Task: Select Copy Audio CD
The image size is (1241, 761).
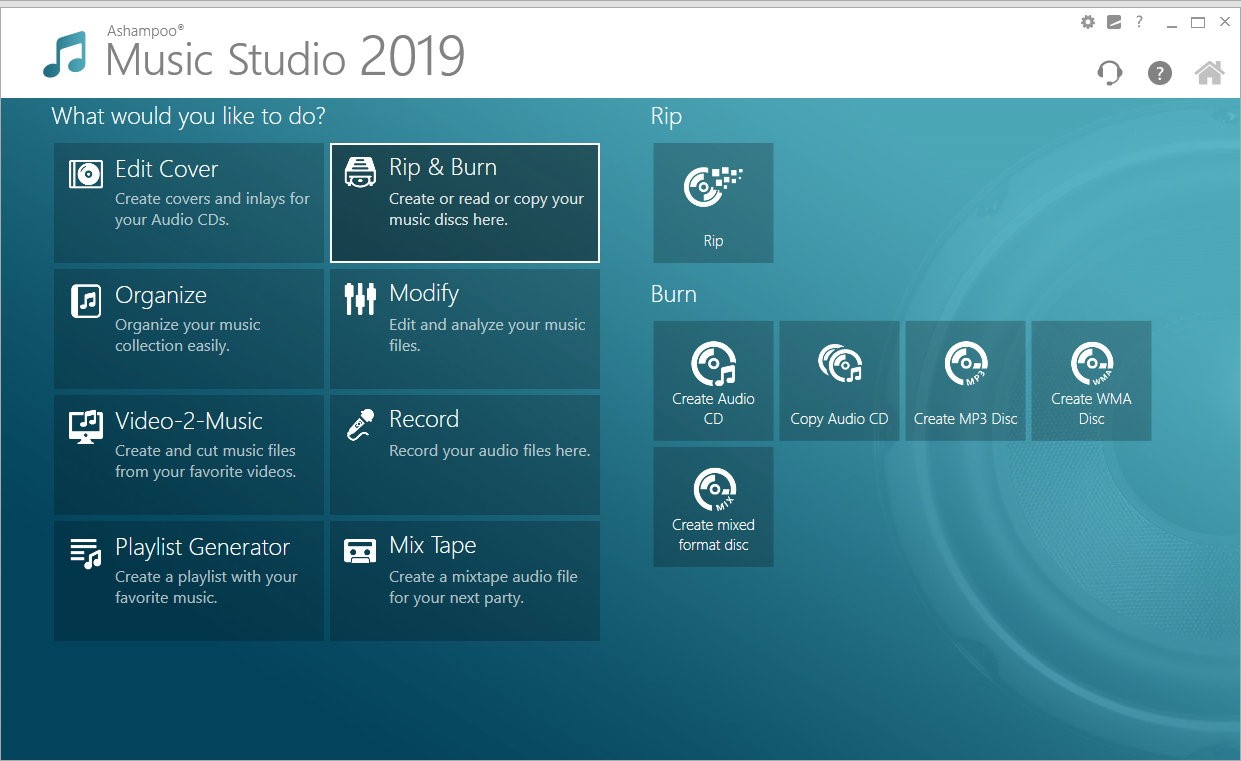Action: (839, 380)
